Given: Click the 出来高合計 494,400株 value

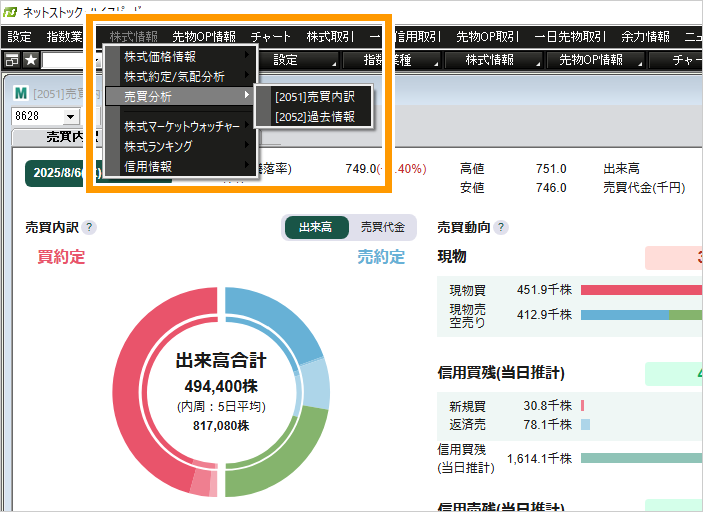Looking at the screenshot, I should (x=221, y=386).
